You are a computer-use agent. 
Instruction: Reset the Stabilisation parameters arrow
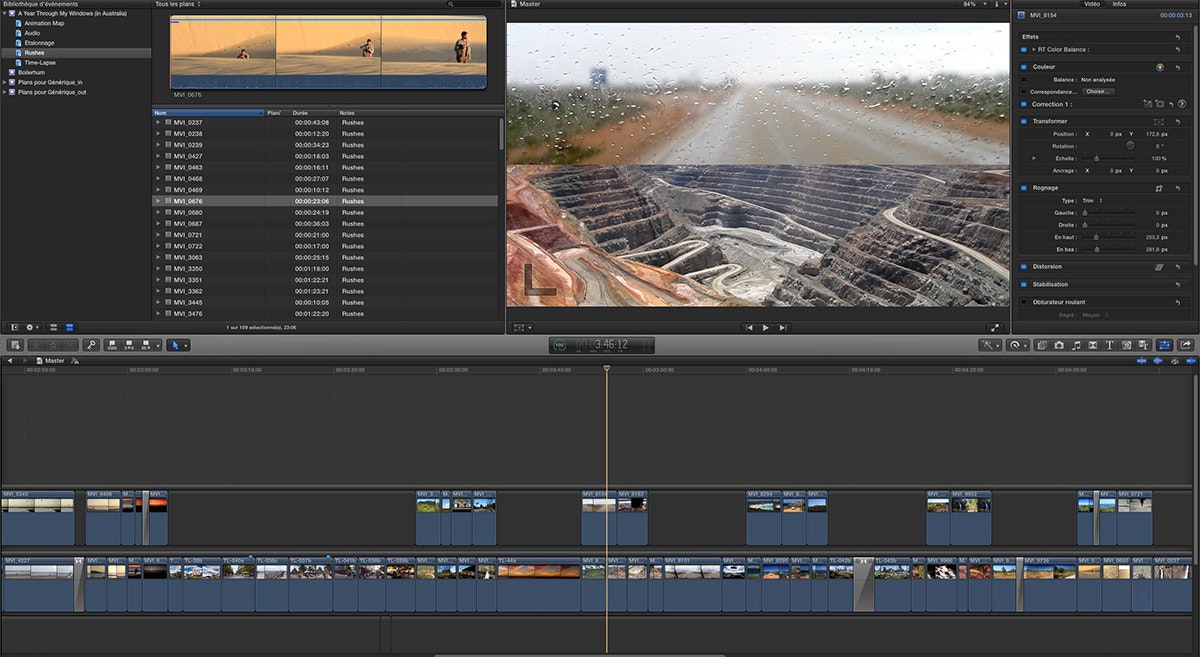(x=1178, y=284)
